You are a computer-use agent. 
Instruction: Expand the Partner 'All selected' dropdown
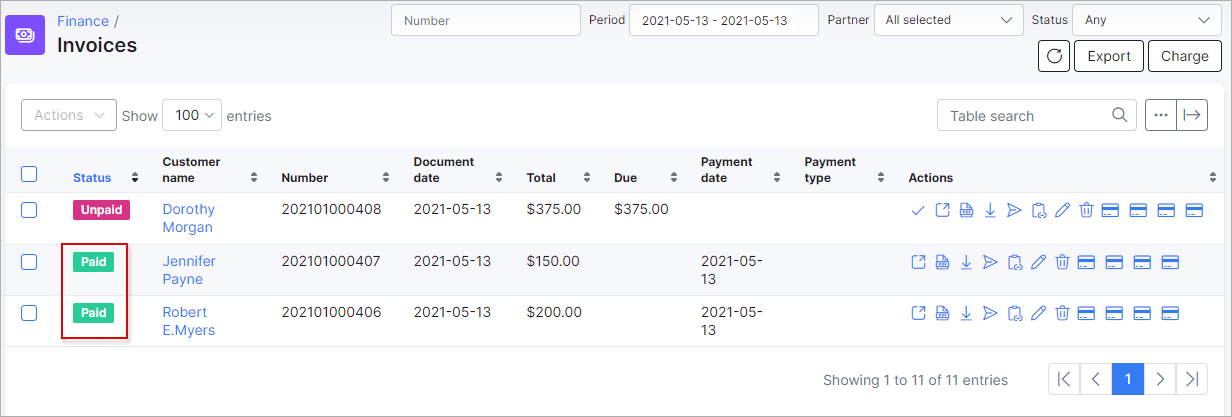(949, 20)
